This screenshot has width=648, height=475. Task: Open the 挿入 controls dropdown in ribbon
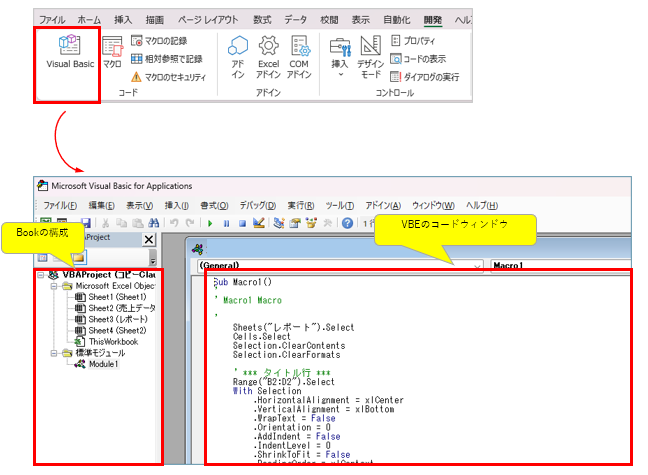pyautogui.click(x=340, y=55)
